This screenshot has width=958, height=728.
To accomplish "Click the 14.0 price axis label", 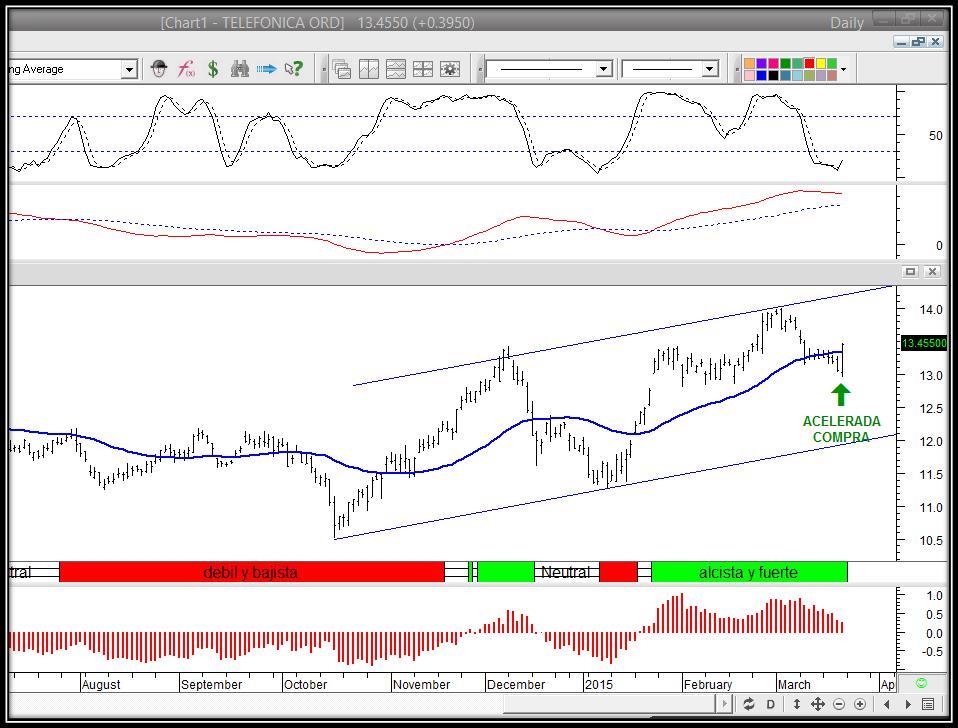I will coord(931,310).
